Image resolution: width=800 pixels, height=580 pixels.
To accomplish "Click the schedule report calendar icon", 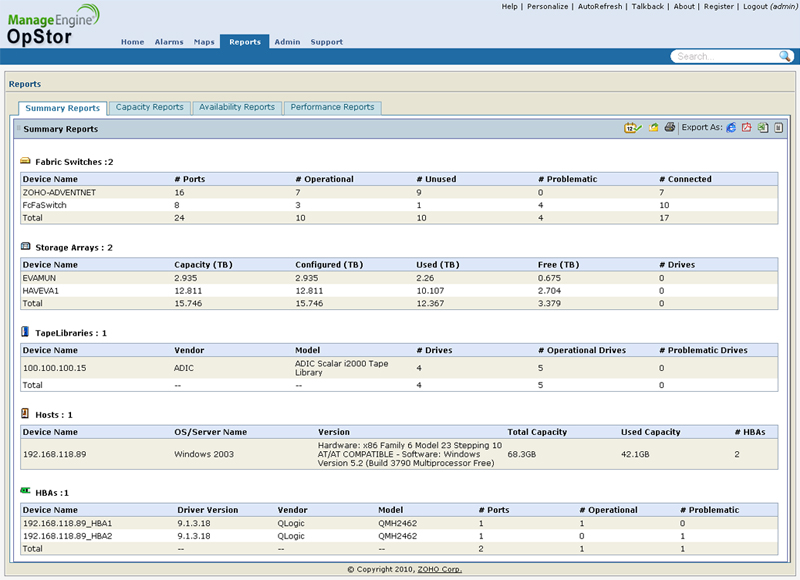I will pyautogui.click(x=631, y=128).
